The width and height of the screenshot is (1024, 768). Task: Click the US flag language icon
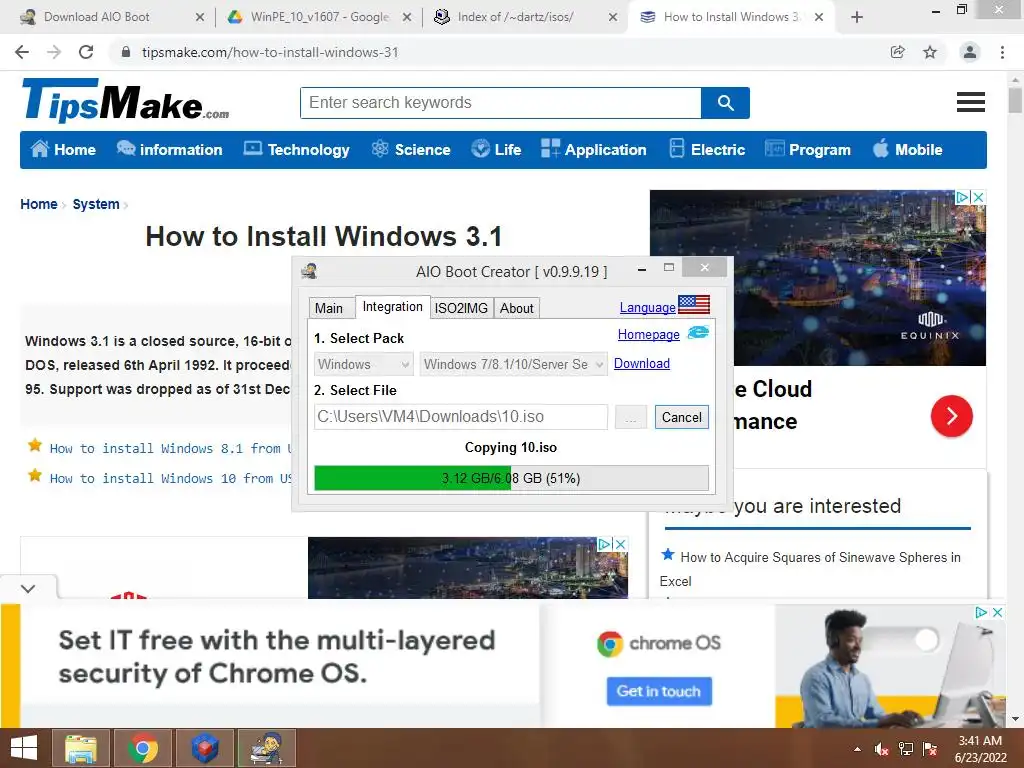click(x=694, y=304)
